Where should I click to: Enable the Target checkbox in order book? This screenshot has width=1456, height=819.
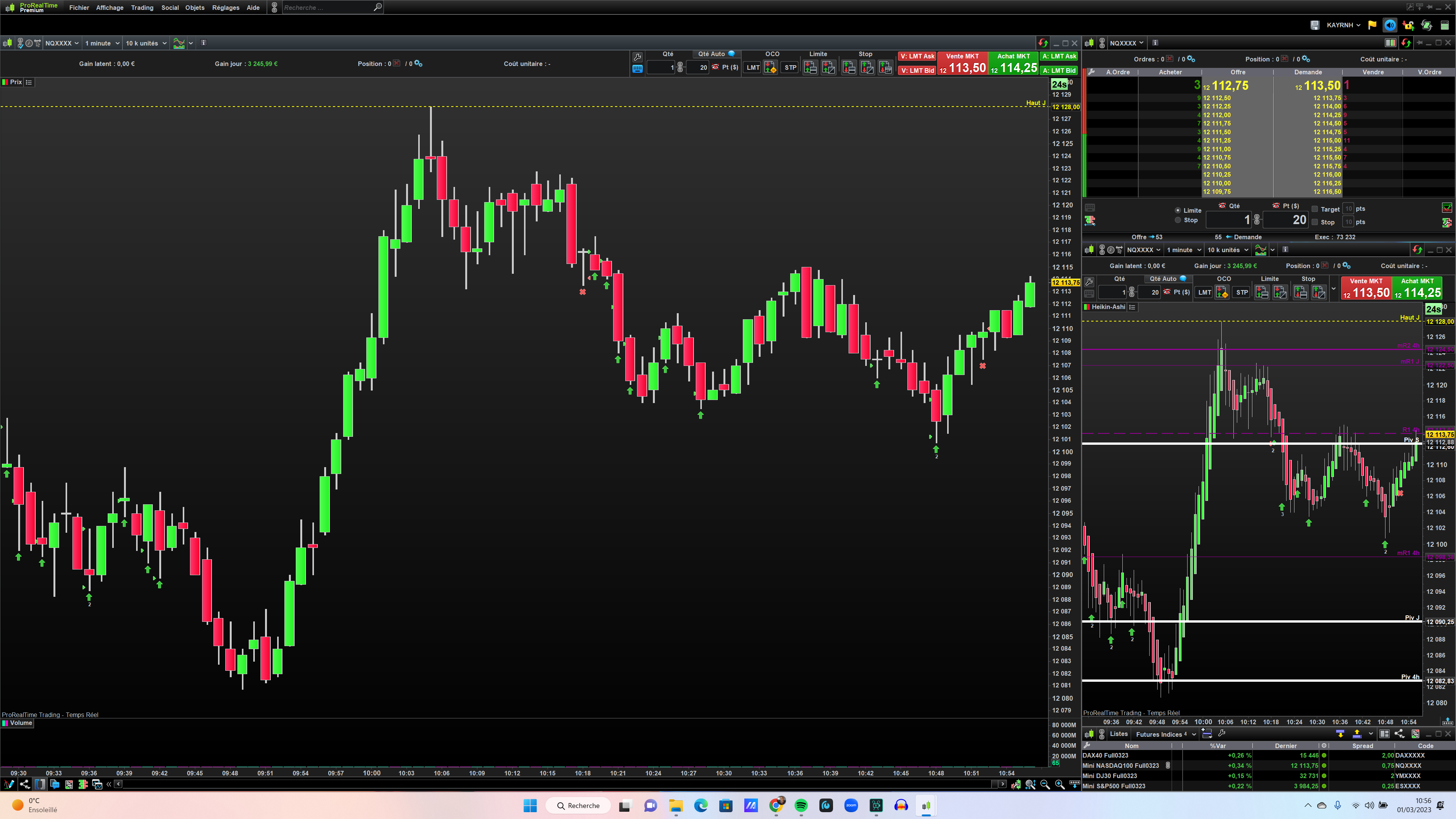pos(1315,209)
